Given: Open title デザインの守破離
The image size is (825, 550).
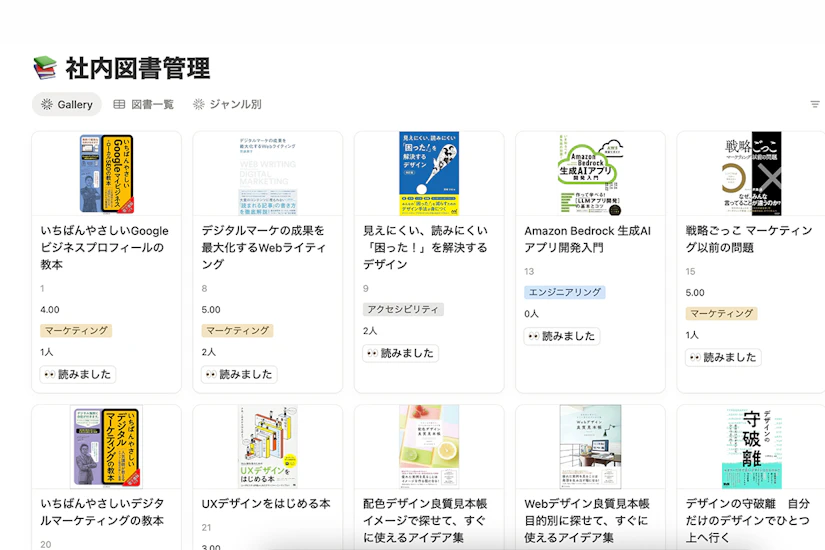Looking at the screenshot, I should [748, 521].
